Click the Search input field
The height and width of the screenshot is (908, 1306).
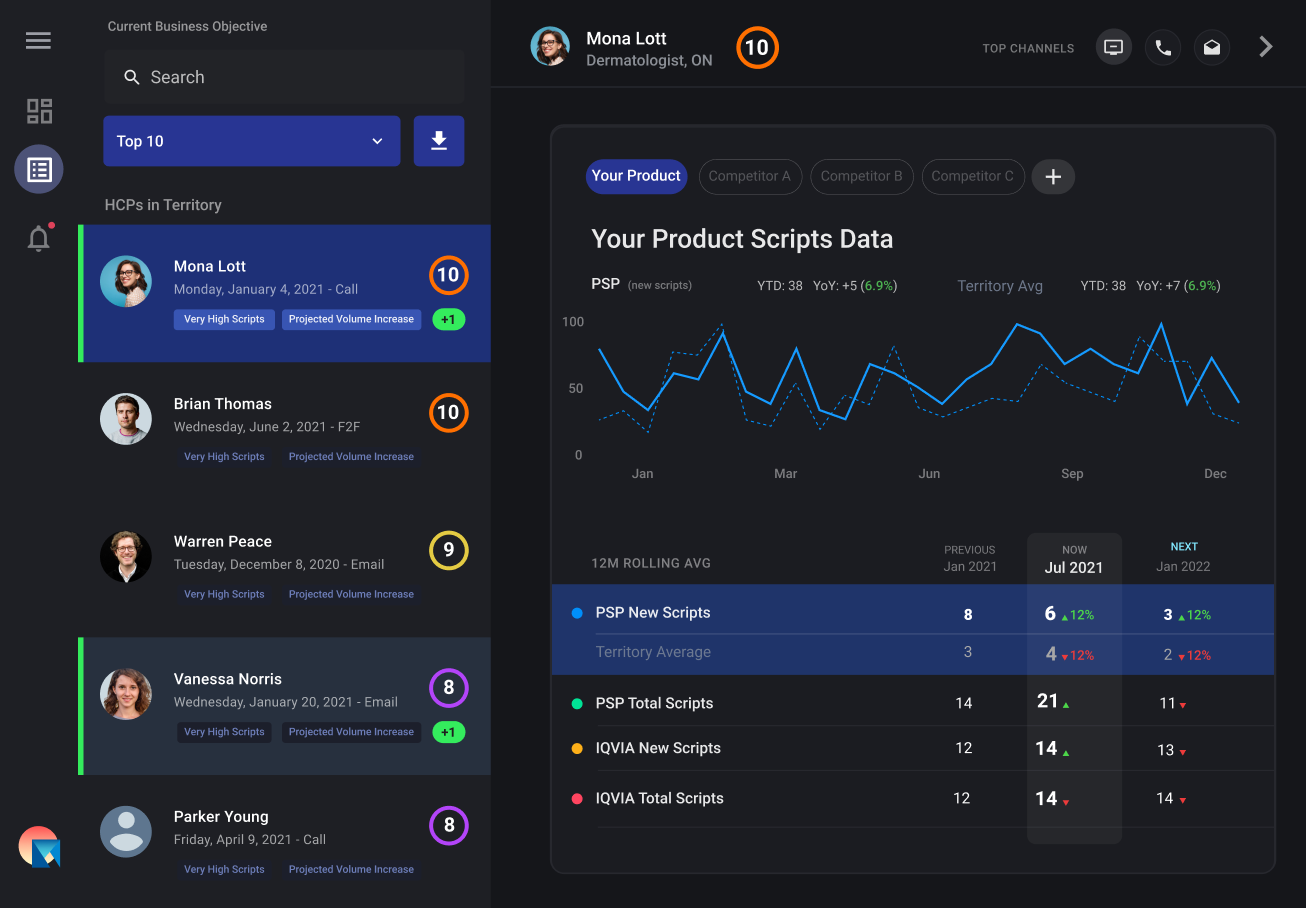coord(284,77)
